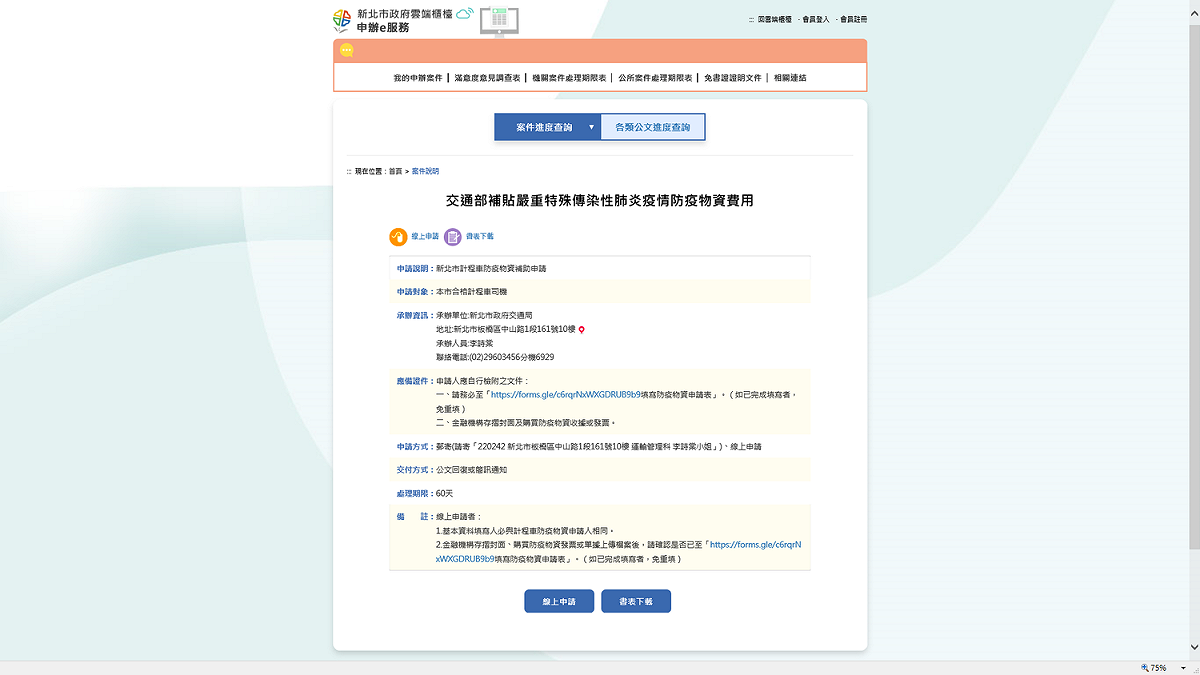This screenshot has height=675, width=1200.
Task: Click the computer monitor icon in header
Action: [x=499, y=21]
